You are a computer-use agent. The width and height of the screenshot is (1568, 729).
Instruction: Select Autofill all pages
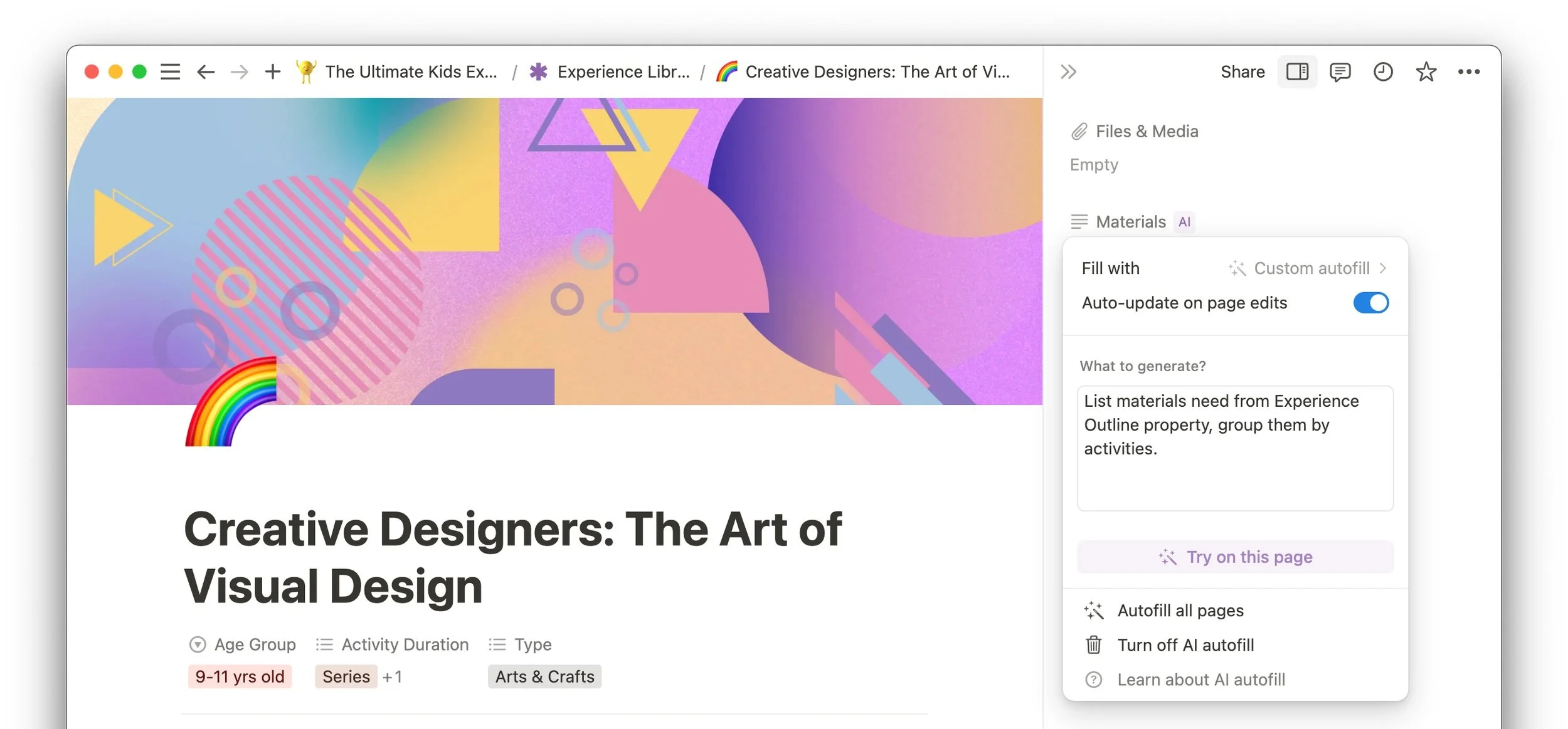1180,611
